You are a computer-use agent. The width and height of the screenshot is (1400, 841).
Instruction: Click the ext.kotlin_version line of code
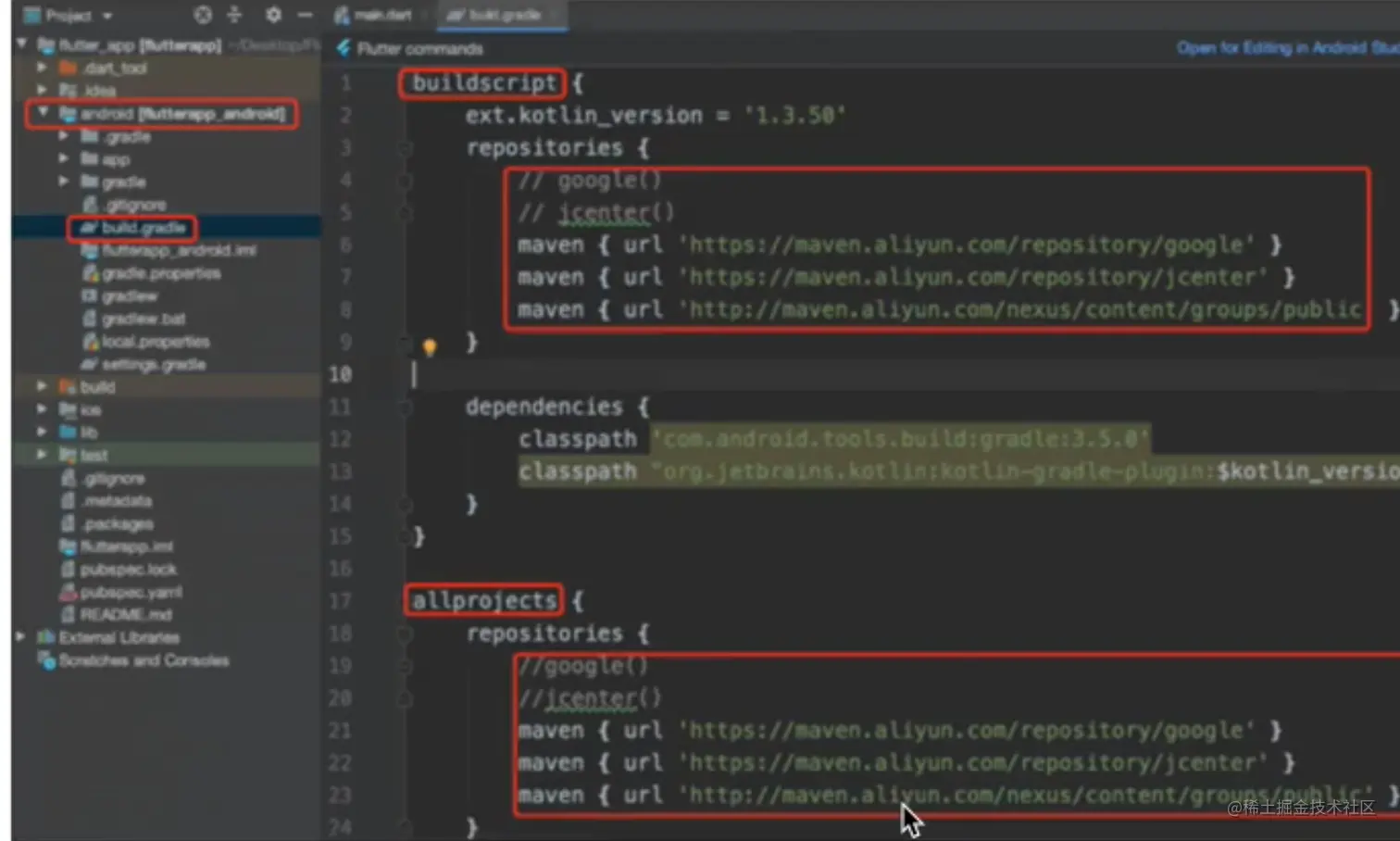655,115
